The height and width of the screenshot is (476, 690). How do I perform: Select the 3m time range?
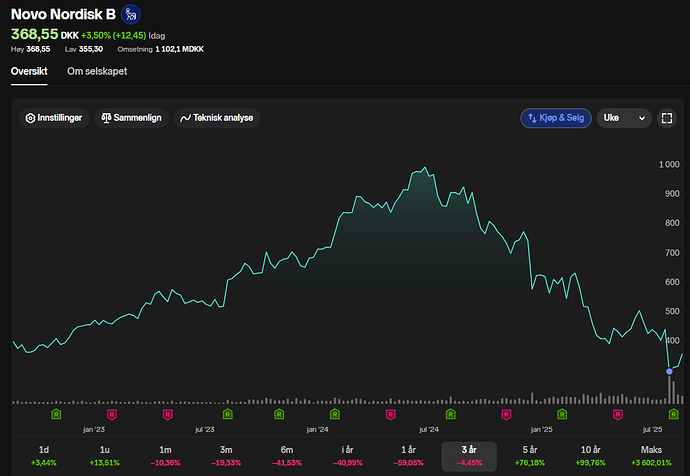[226, 456]
